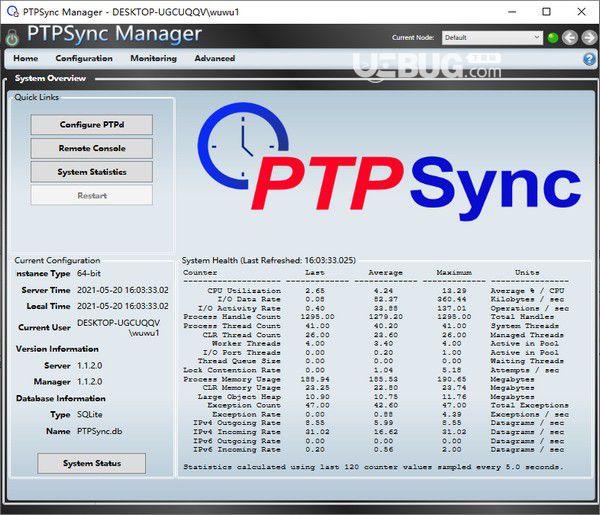The image size is (600, 515).
Task: Click the statistics sampling note text
Action: tap(373, 467)
